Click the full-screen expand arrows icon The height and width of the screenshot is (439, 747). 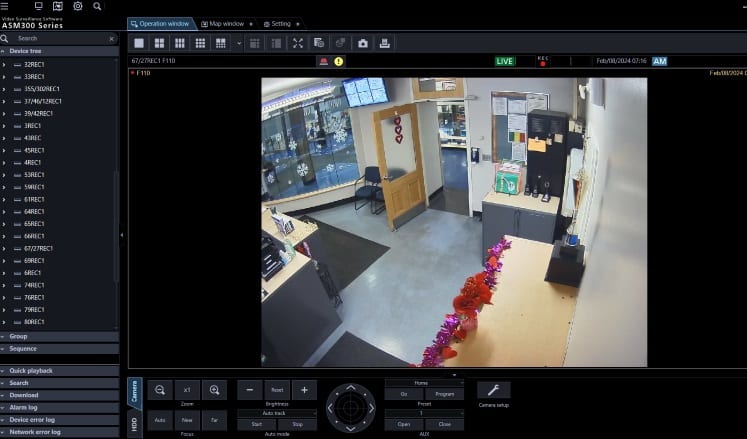click(298, 43)
